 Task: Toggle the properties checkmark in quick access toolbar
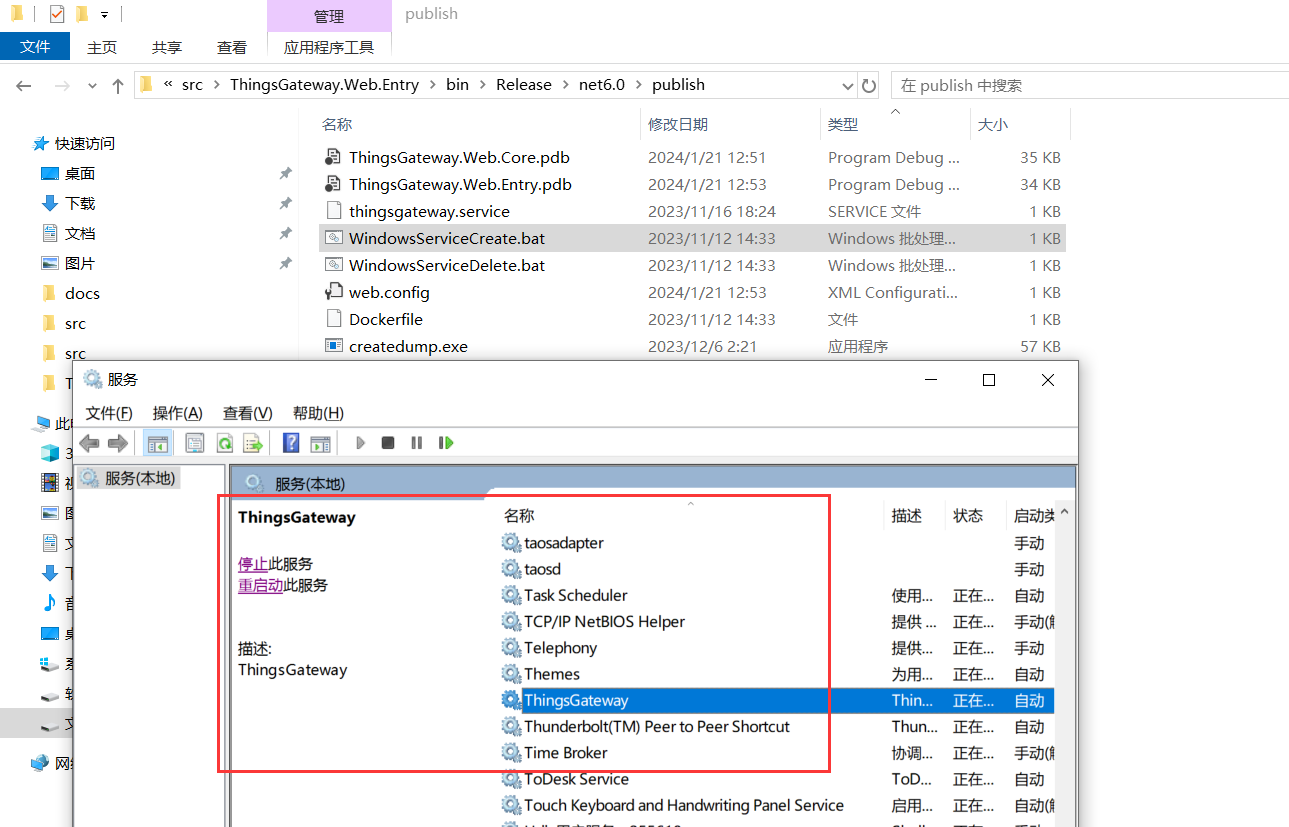56,14
